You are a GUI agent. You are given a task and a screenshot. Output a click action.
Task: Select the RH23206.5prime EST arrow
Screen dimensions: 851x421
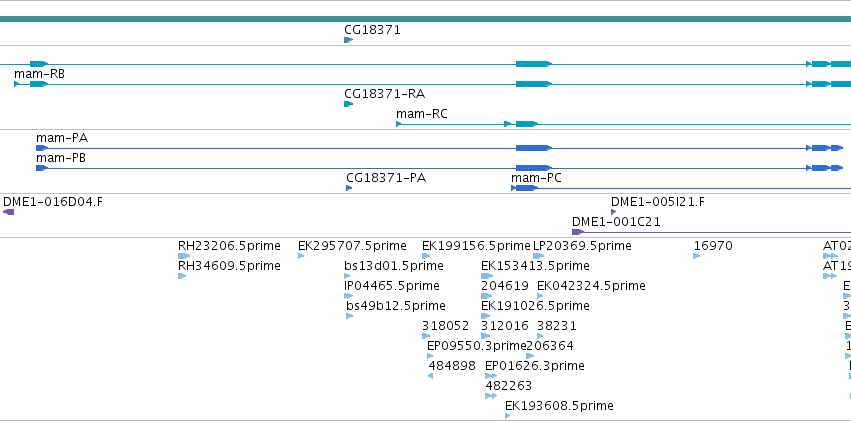[184, 256]
